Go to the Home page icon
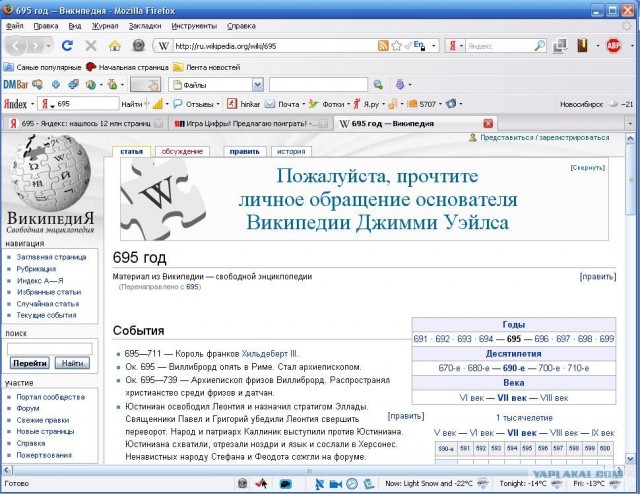Viewport: 640px width, 494px height. 115,46
